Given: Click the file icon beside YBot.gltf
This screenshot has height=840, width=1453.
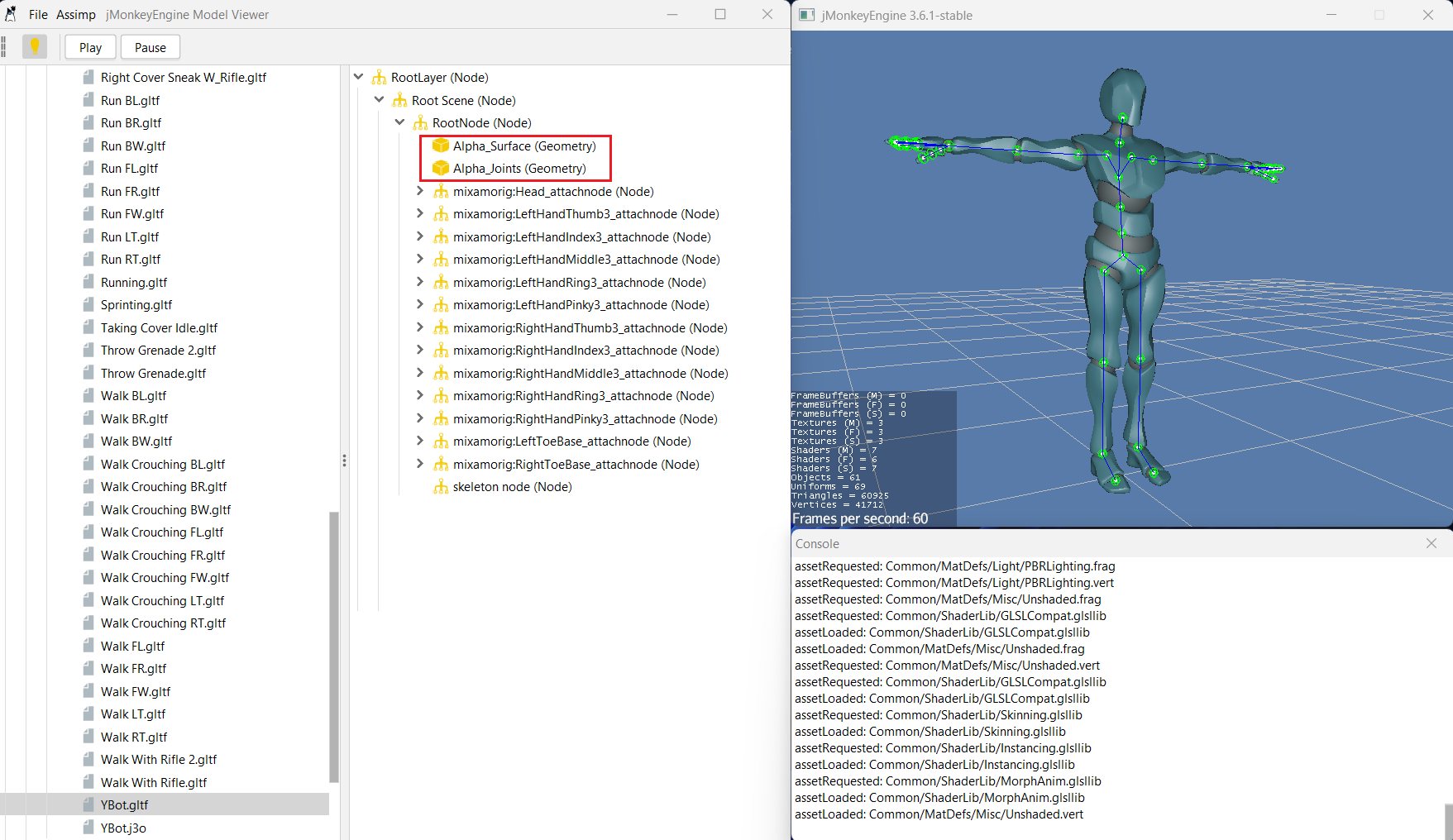Looking at the screenshot, I should coord(88,804).
